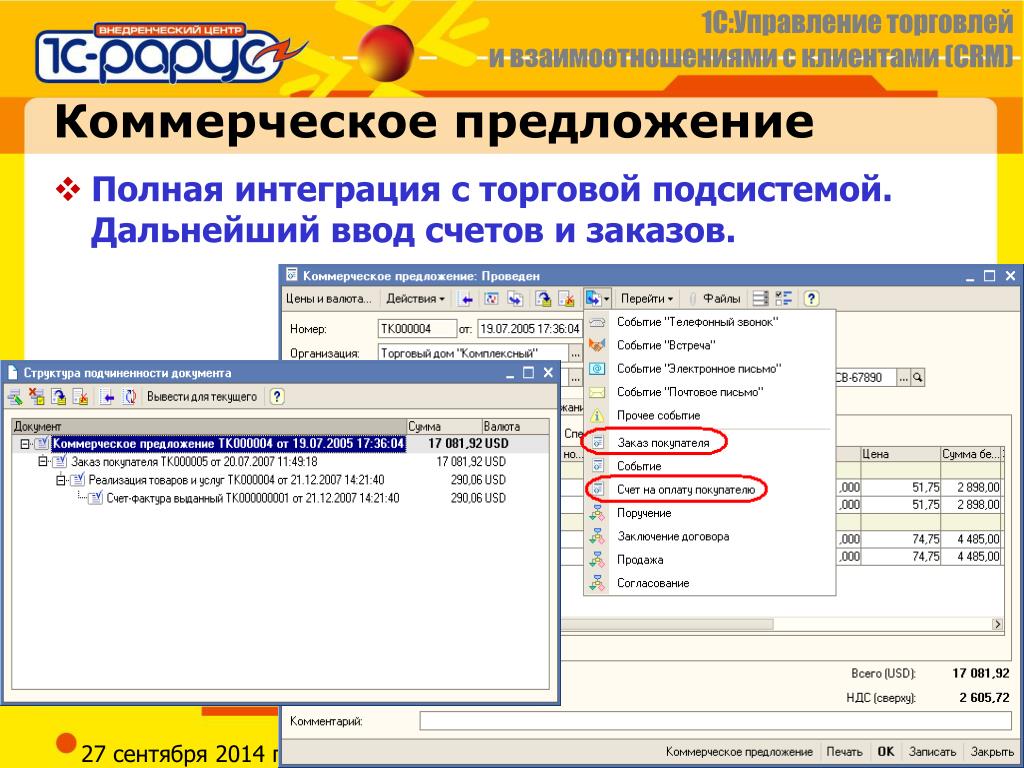
Task: Select Событие "Встреча" menu item
Action: [x=709, y=345]
